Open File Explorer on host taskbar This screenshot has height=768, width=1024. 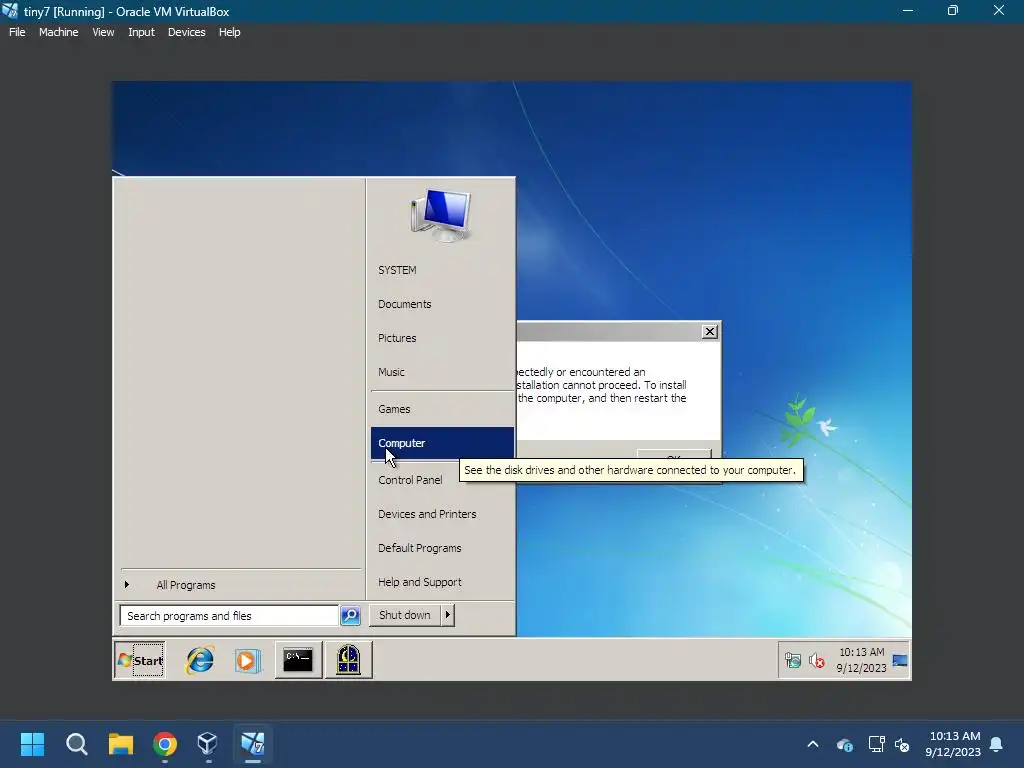pyautogui.click(x=121, y=744)
